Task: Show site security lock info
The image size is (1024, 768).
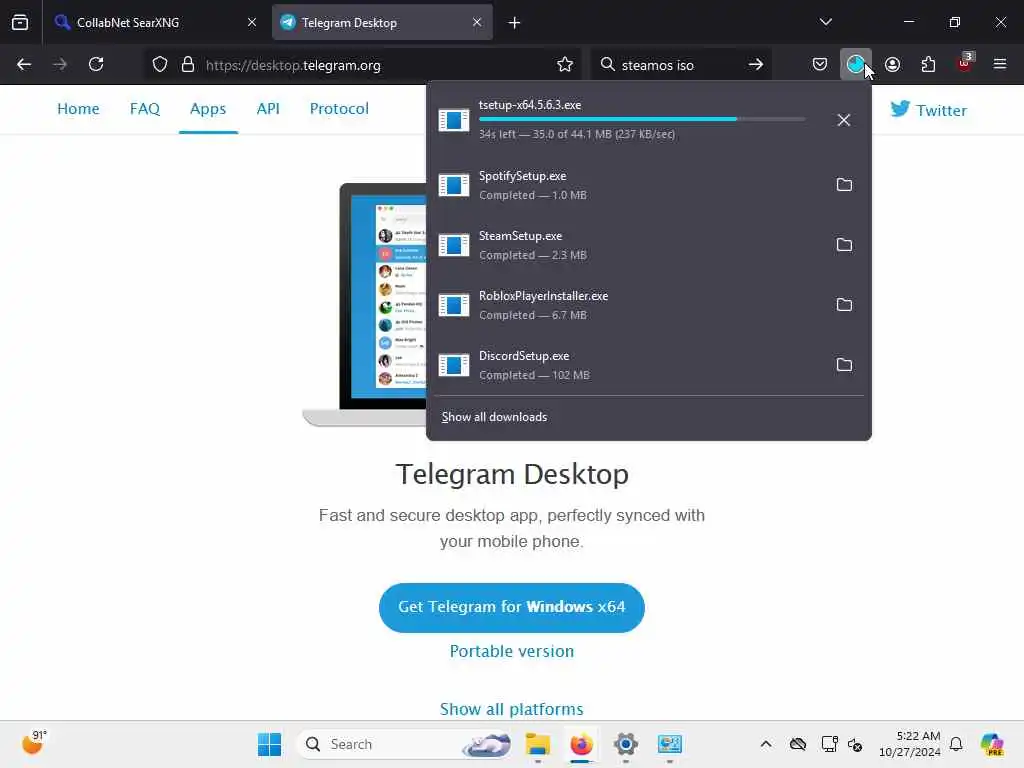Action: point(188,65)
